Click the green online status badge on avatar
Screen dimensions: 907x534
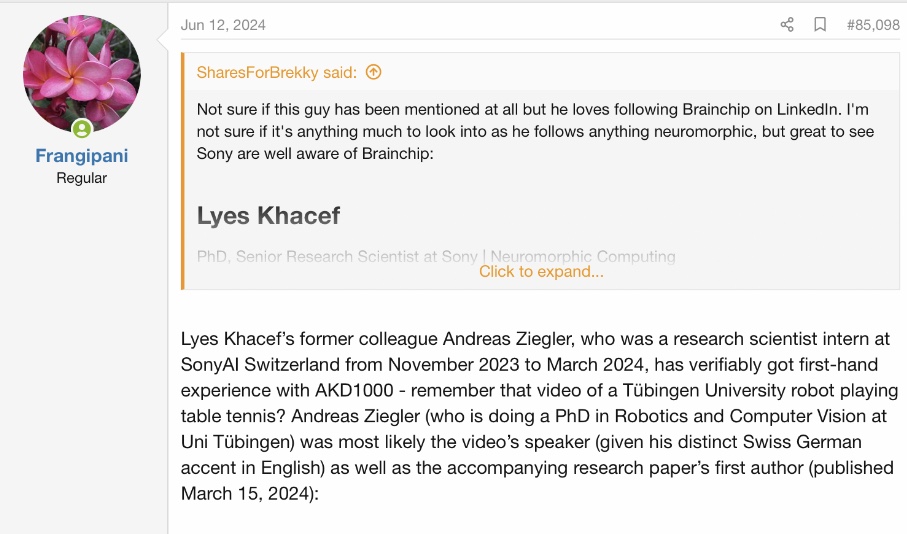[82, 129]
